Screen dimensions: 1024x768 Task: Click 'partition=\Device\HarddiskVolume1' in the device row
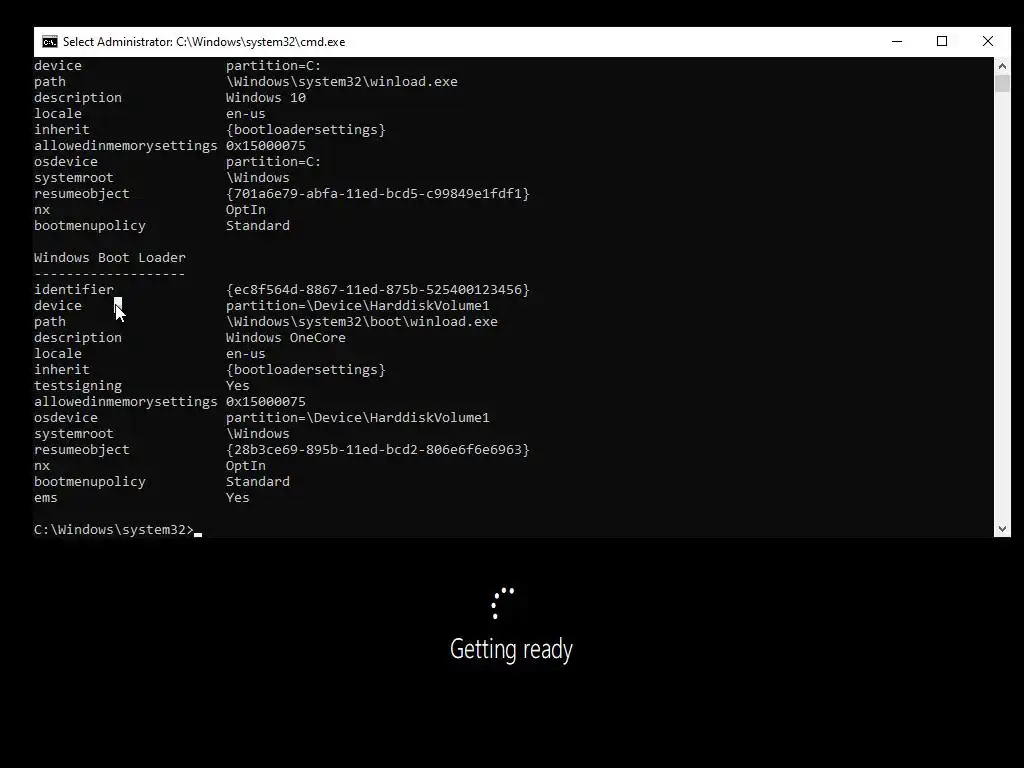[357, 306]
